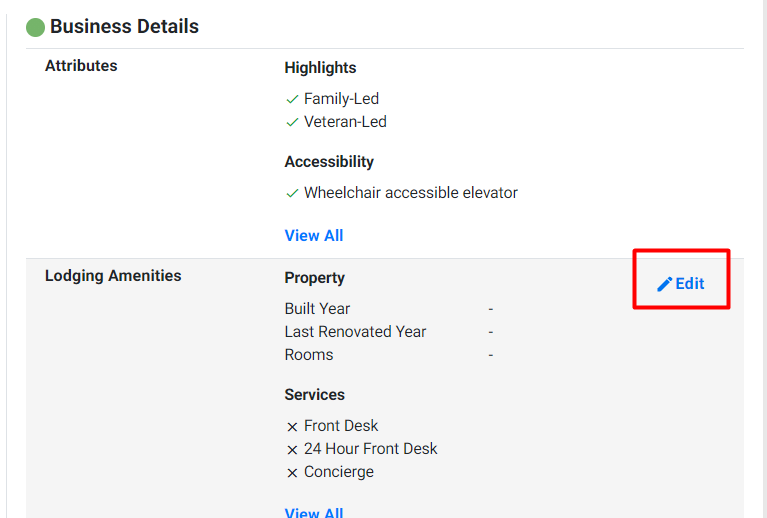
Task: Click the Services subsection heading
Action: tap(315, 394)
